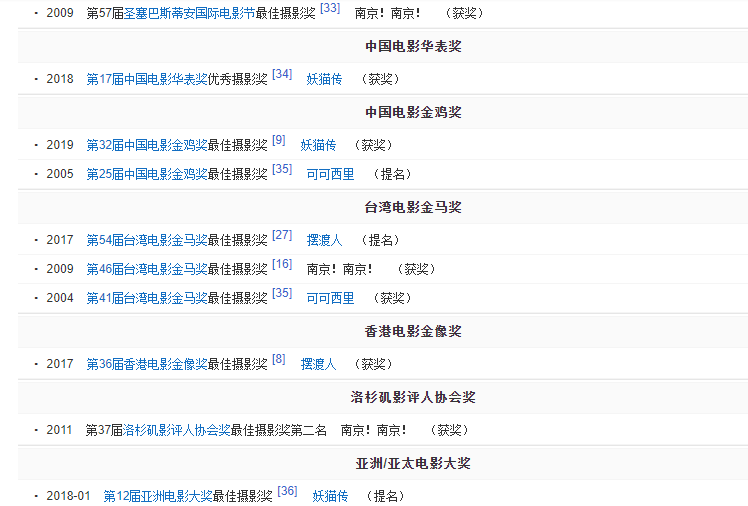The height and width of the screenshot is (506, 748).
Task: Open citation [36] in the 2018-01 row
Action: pyautogui.click(x=287, y=491)
